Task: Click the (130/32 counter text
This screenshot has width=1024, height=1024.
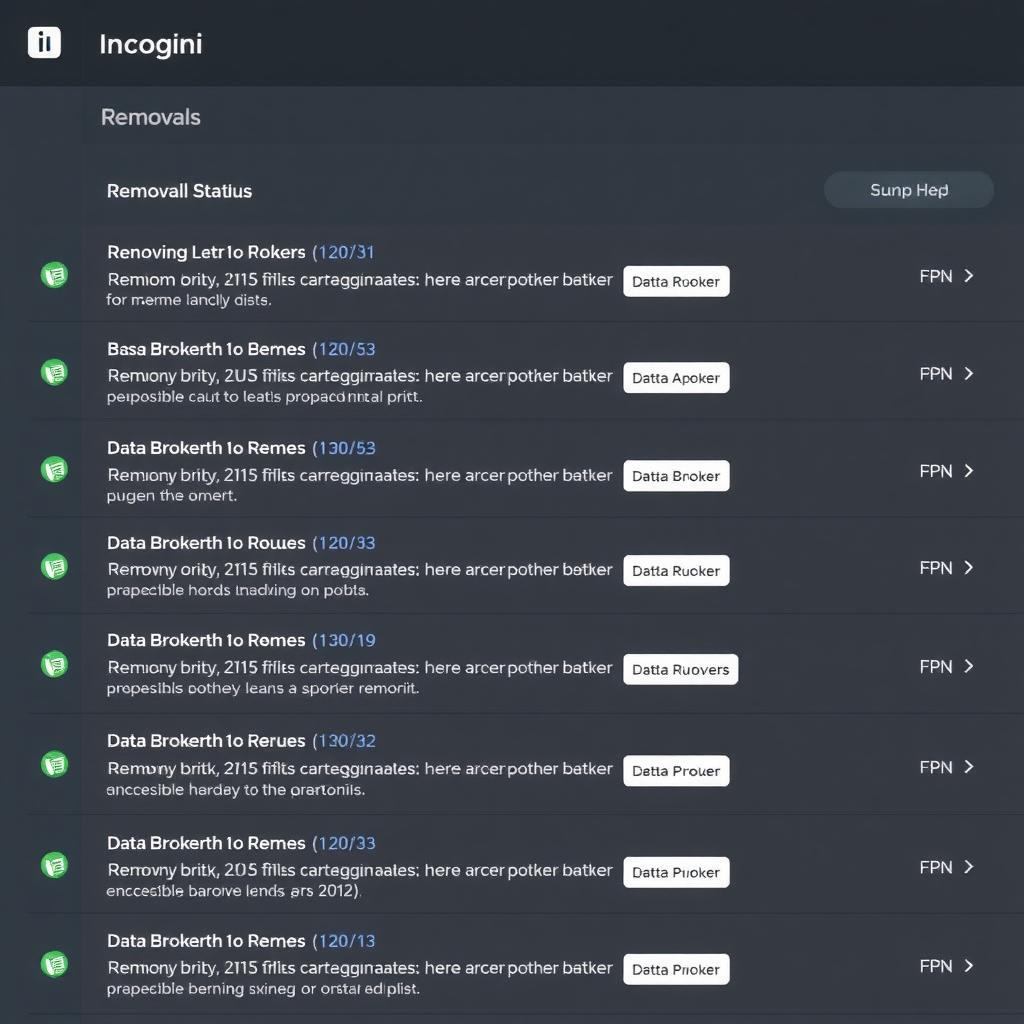Action: click(x=344, y=741)
